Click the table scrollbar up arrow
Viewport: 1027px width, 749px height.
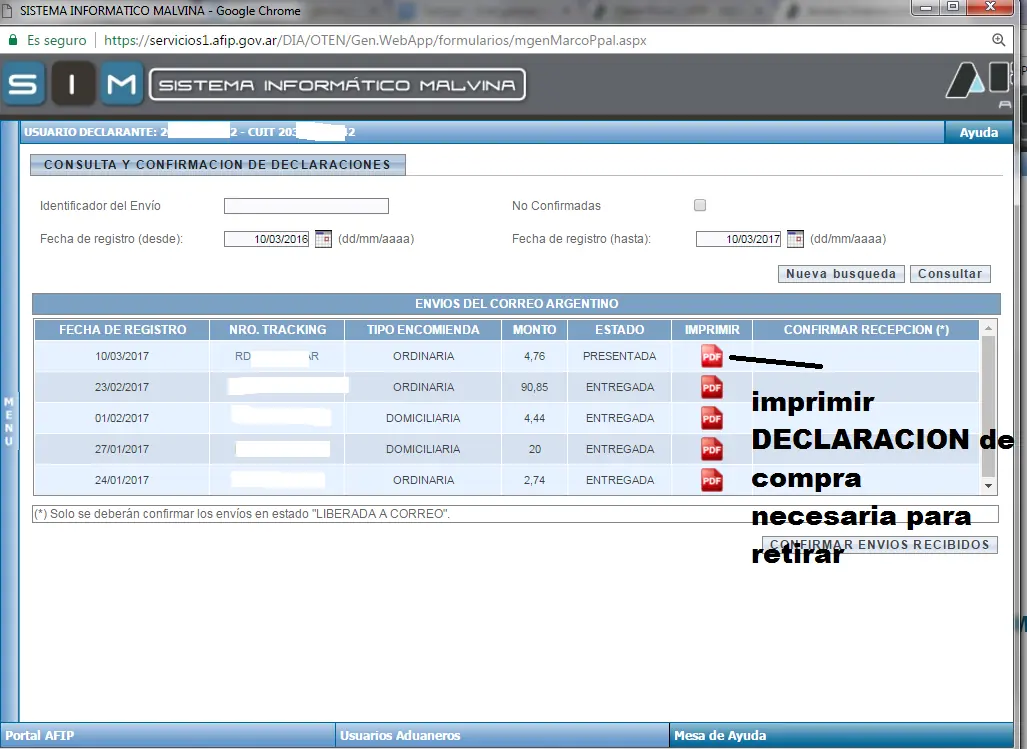[x=988, y=327]
